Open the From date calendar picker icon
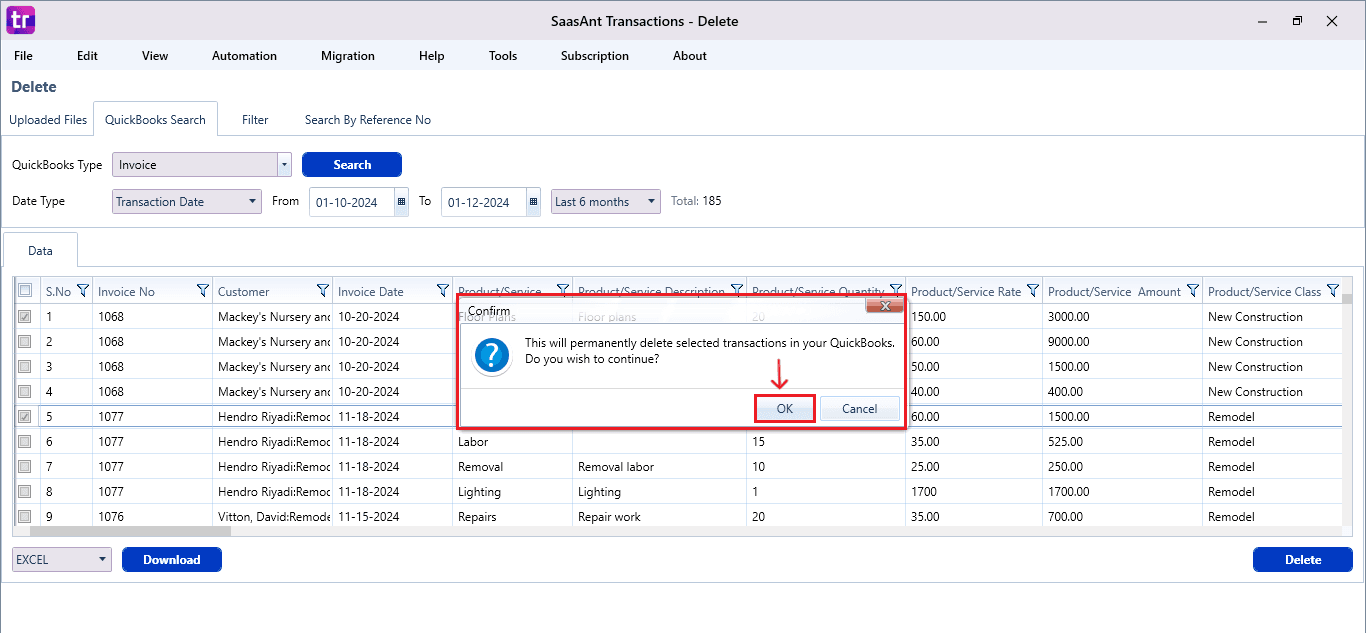The image size is (1366, 633). point(402,202)
